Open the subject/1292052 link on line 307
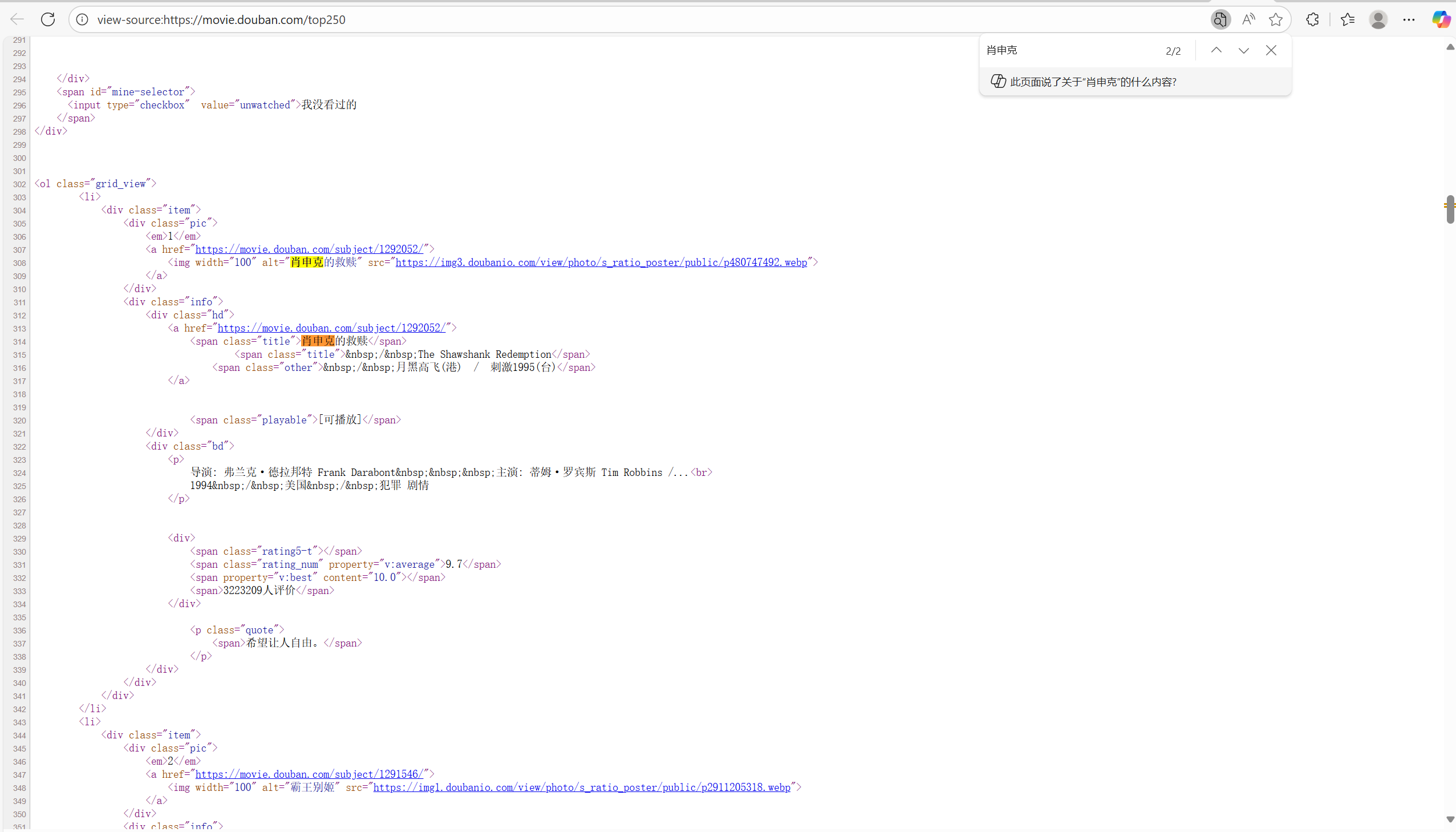 click(x=309, y=249)
